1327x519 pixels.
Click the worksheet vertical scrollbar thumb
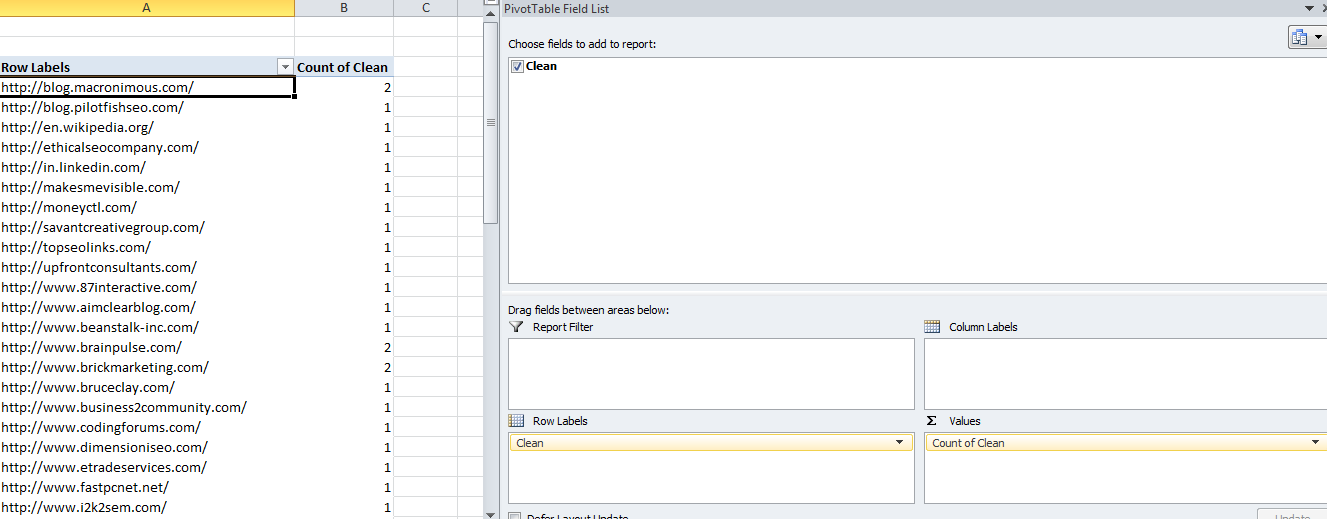[490, 122]
